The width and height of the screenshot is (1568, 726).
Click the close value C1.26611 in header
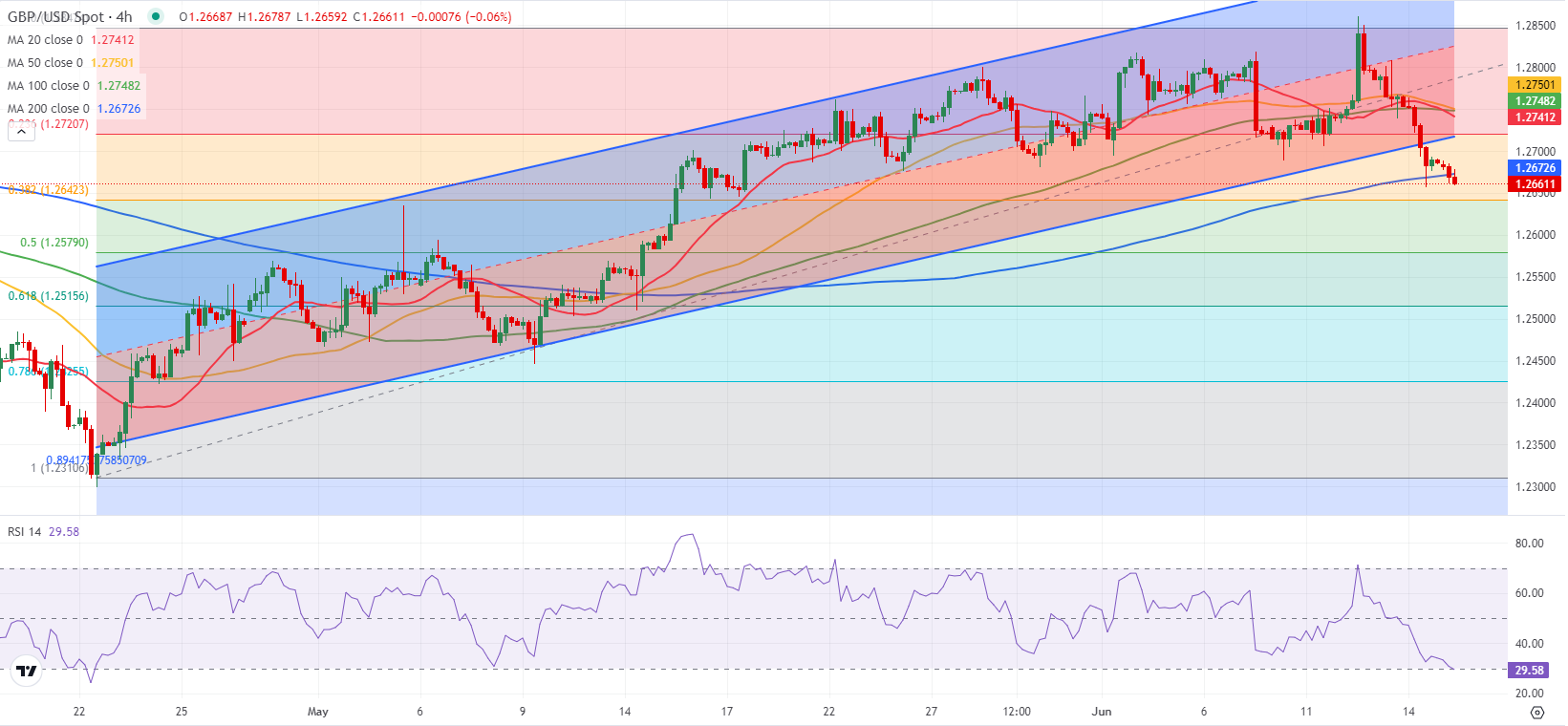[x=377, y=17]
